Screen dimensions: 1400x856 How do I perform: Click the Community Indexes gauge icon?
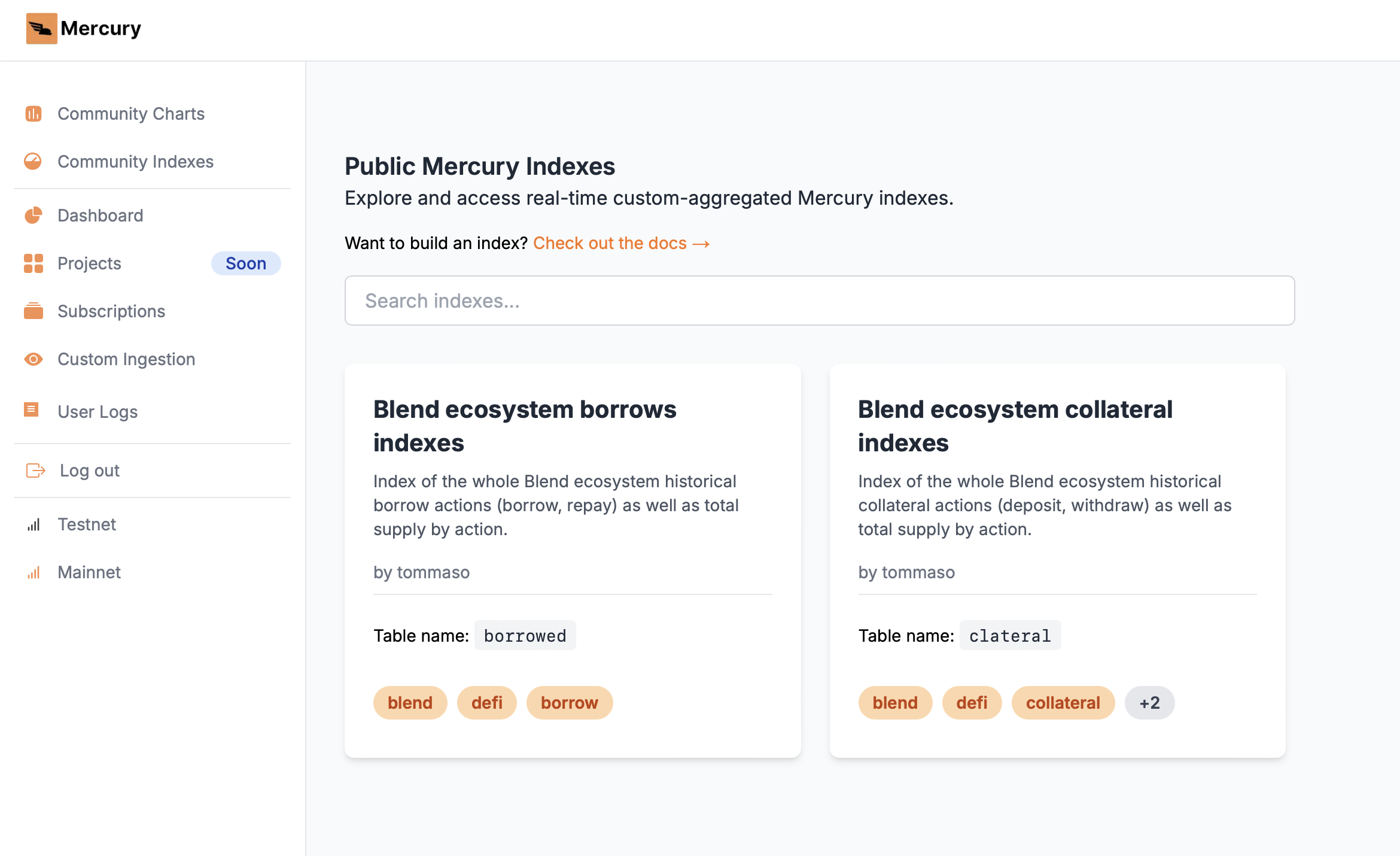coord(33,162)
